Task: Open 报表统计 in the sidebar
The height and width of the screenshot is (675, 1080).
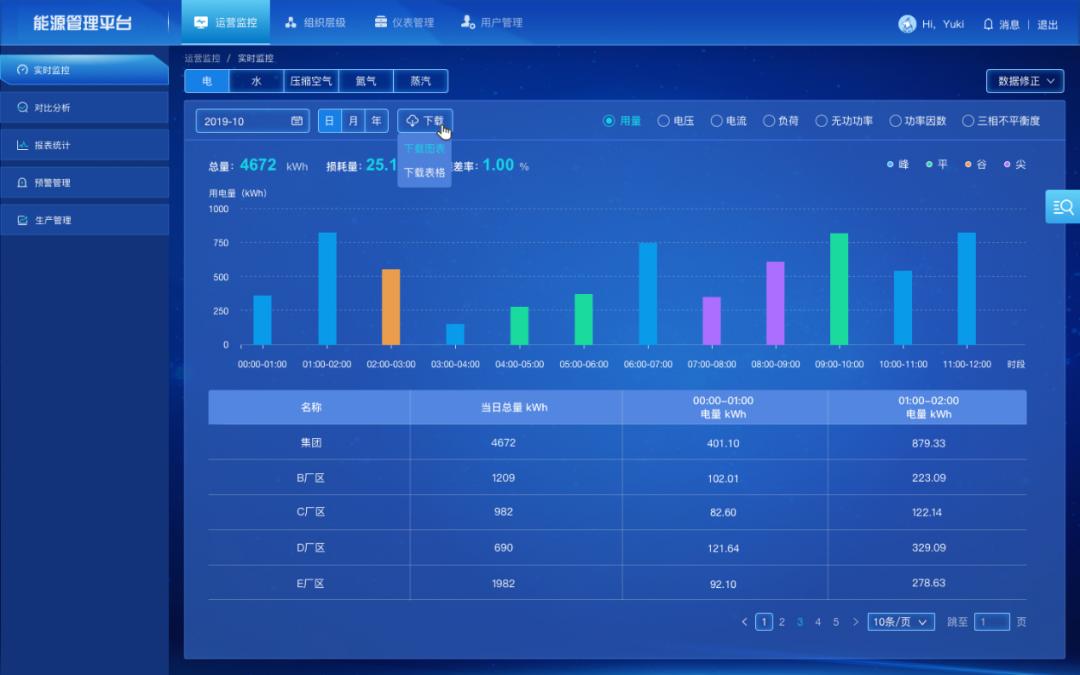Action: pos(84,145)
